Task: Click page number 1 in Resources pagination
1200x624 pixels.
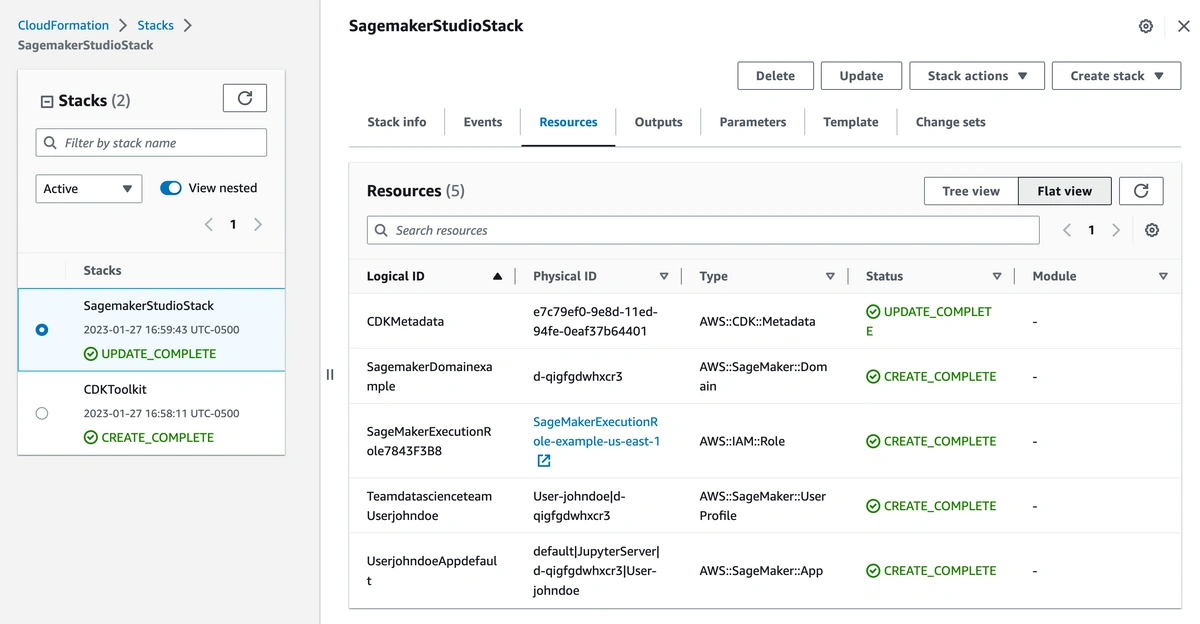Action: [1091, 230]
